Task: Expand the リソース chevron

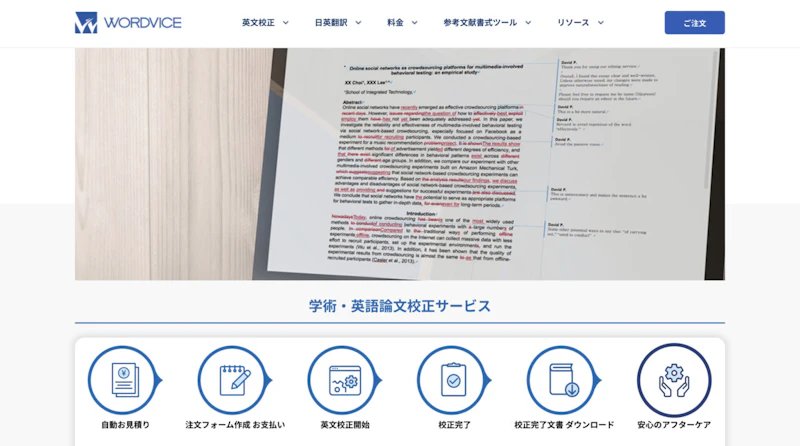Action: click(x=601, y=22)
